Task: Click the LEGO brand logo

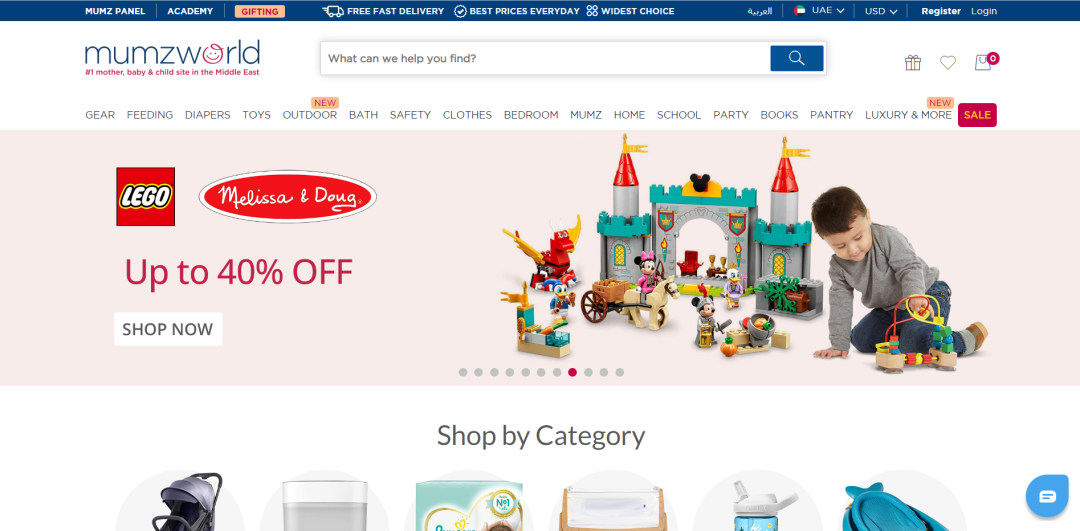Action: click(145, 196)
